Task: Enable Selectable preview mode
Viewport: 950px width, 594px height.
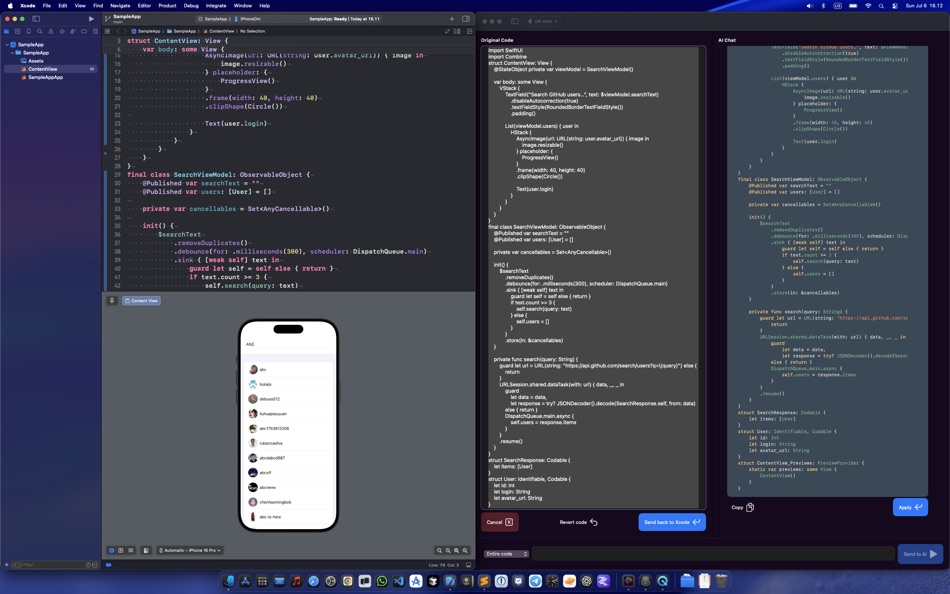Action: (x=121, y=550)
